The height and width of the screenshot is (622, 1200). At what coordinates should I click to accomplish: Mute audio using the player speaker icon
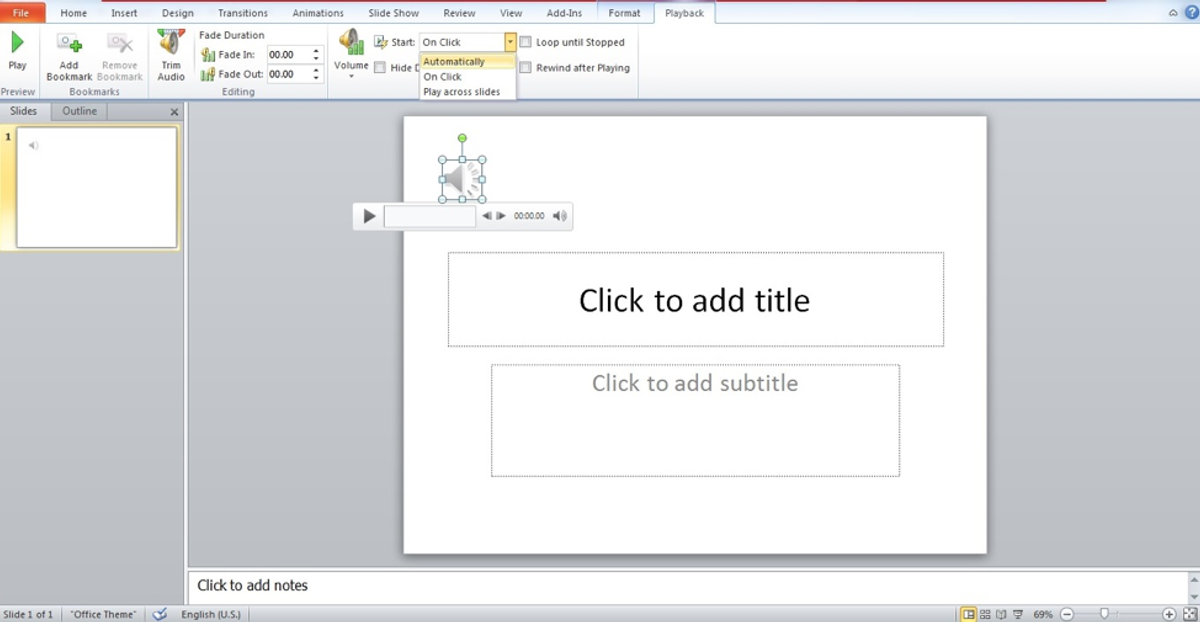(560, 216)
